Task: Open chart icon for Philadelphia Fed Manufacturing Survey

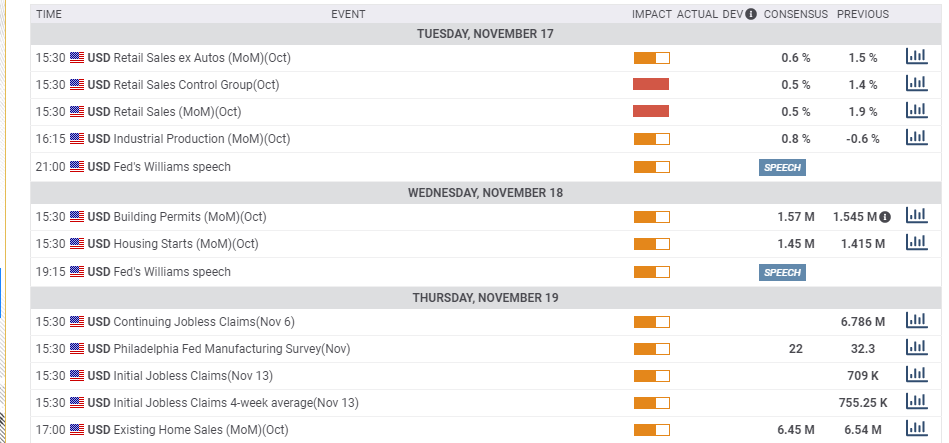Action: tap(916, 347)
